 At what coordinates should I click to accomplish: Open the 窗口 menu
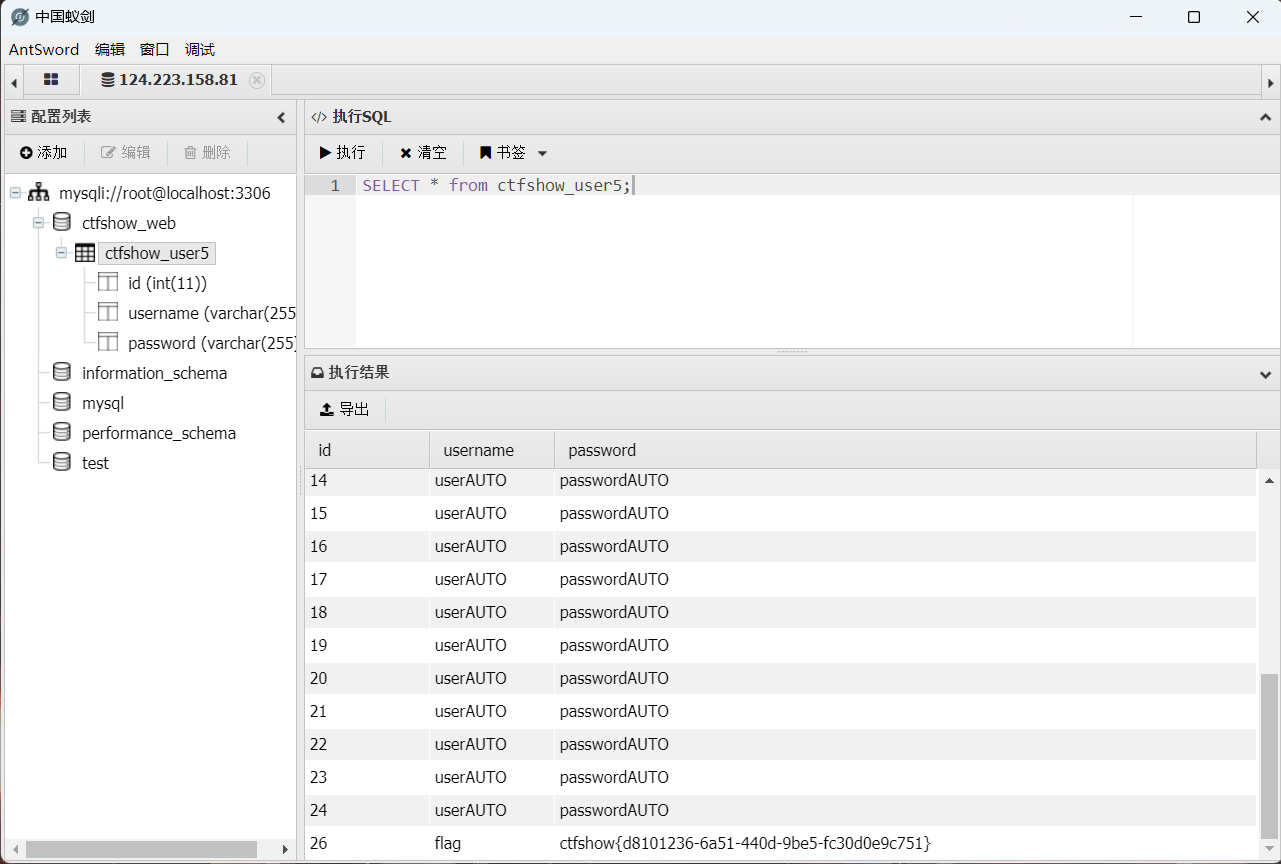[155, 49]
